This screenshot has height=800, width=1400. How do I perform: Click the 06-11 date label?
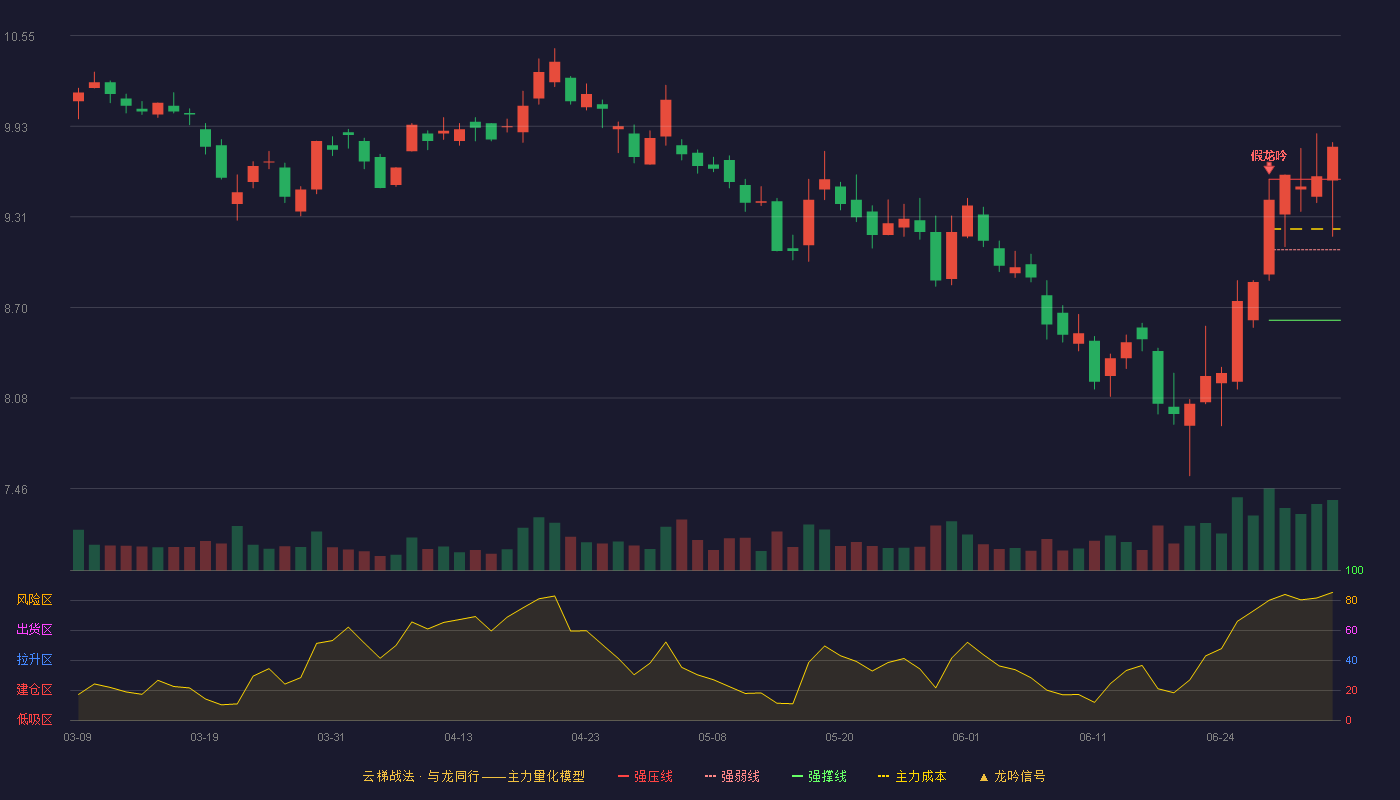point(1093,737)
